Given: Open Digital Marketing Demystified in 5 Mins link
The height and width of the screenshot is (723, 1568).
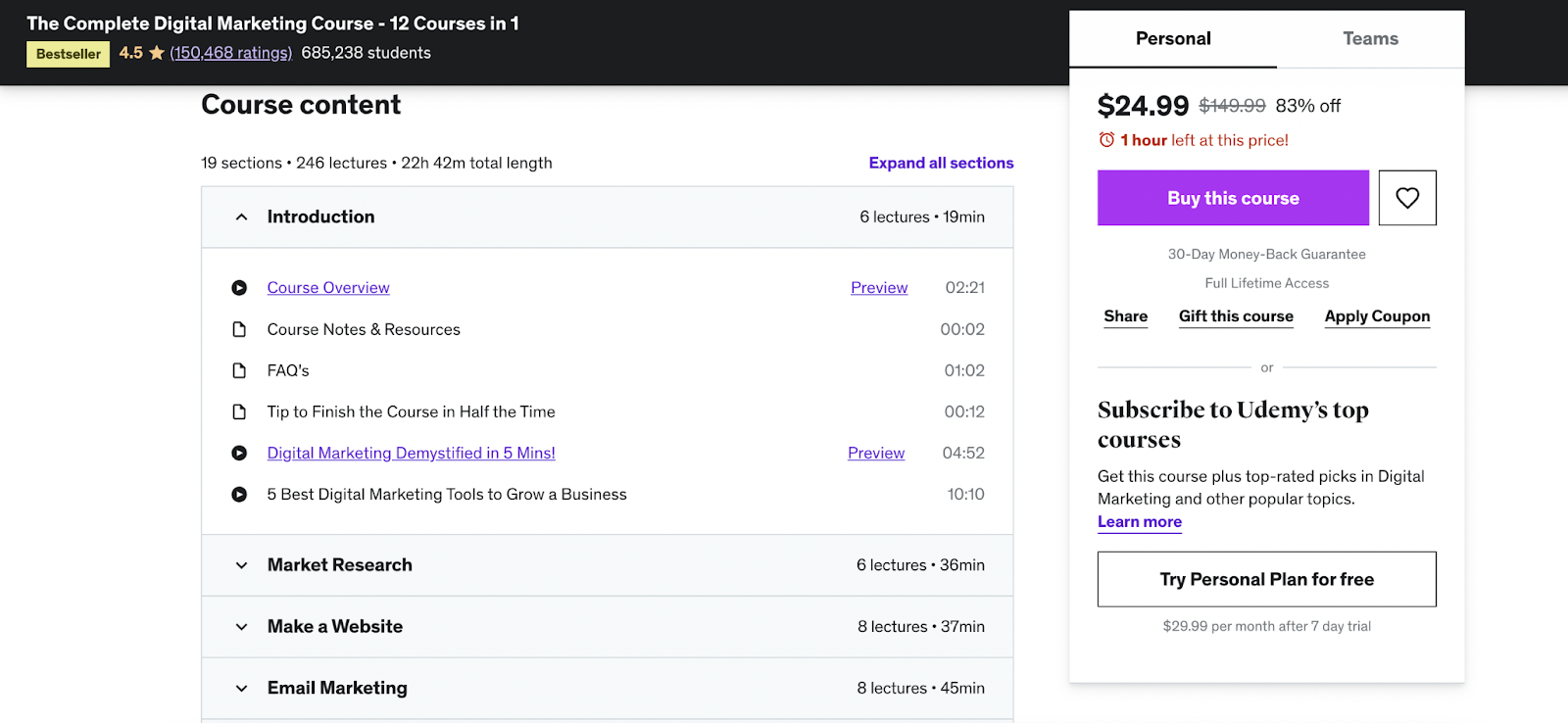Looking at the screenshot, I should (412, 453).
